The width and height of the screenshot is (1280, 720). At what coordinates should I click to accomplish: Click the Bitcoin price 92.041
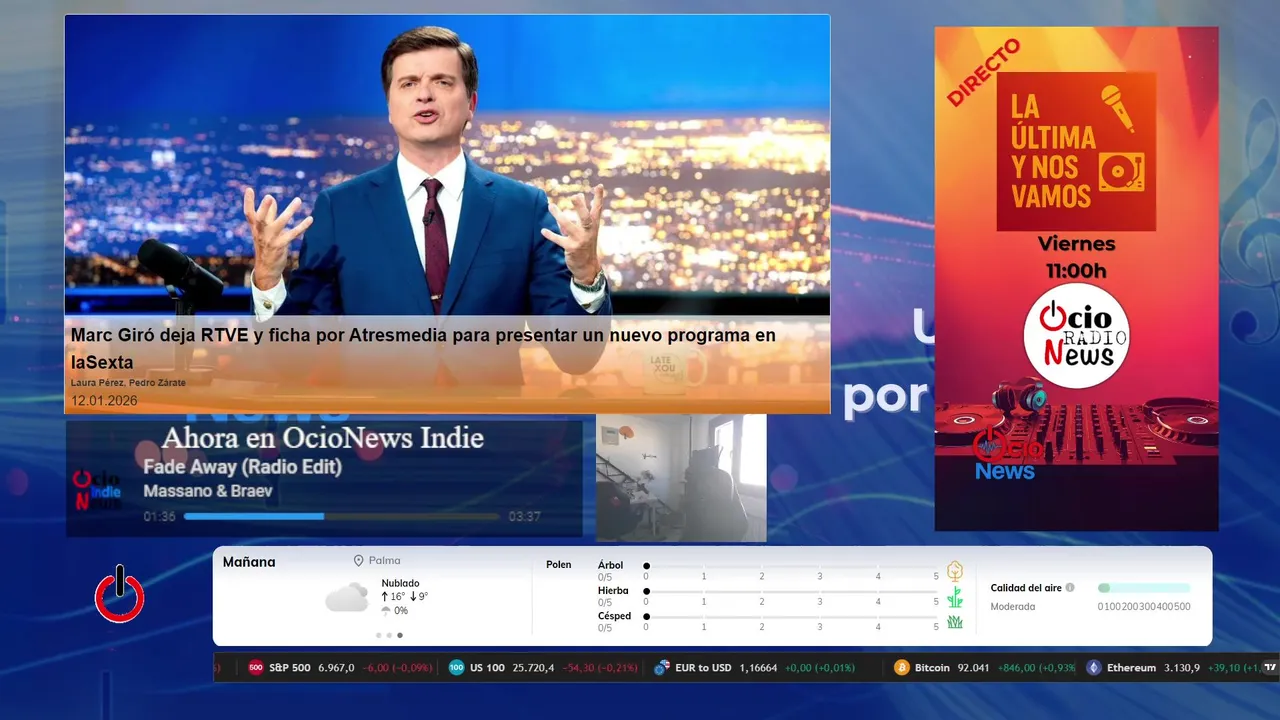pos(973,668)
